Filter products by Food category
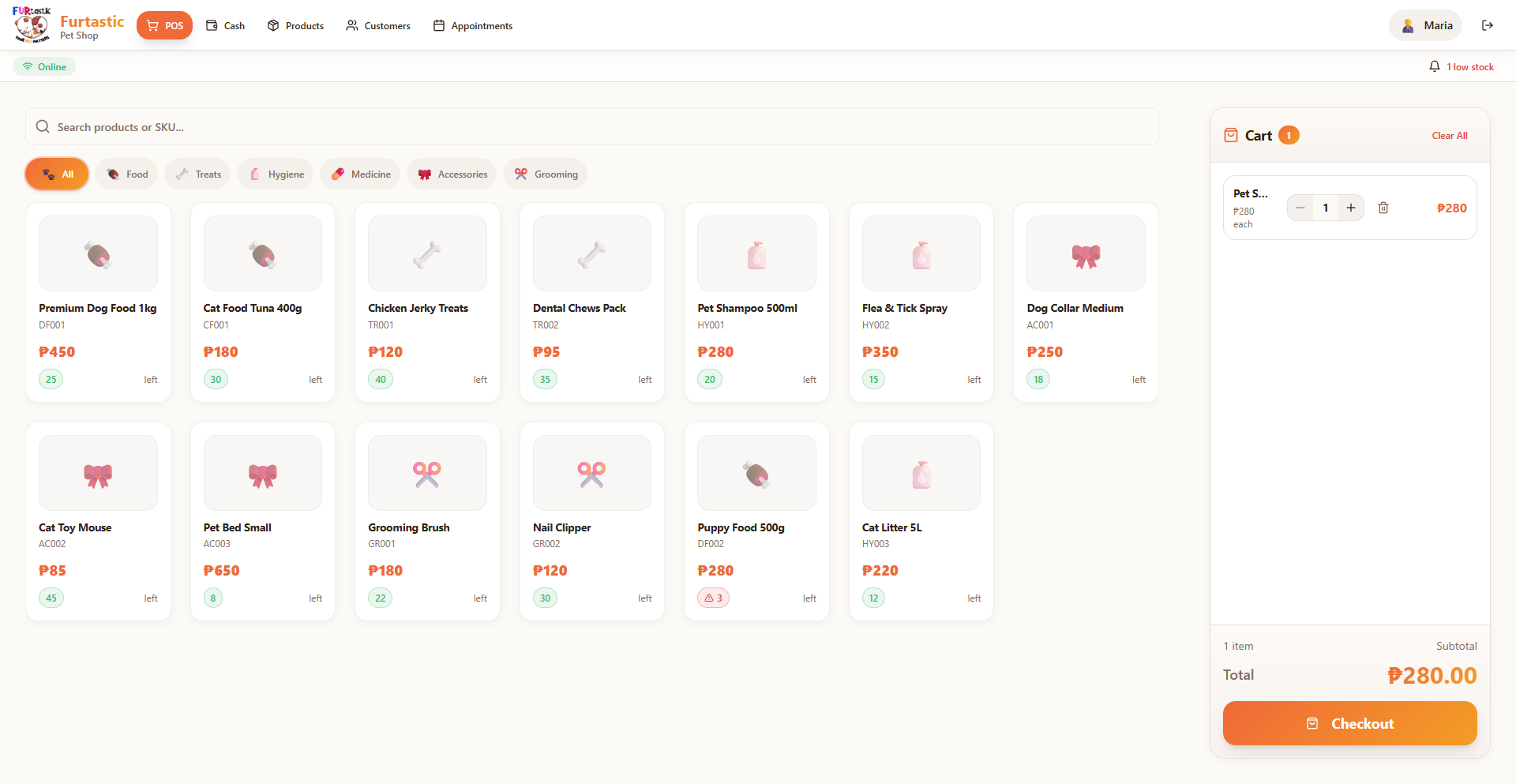This screenshot has width=1516, height=784. point(127,174)
